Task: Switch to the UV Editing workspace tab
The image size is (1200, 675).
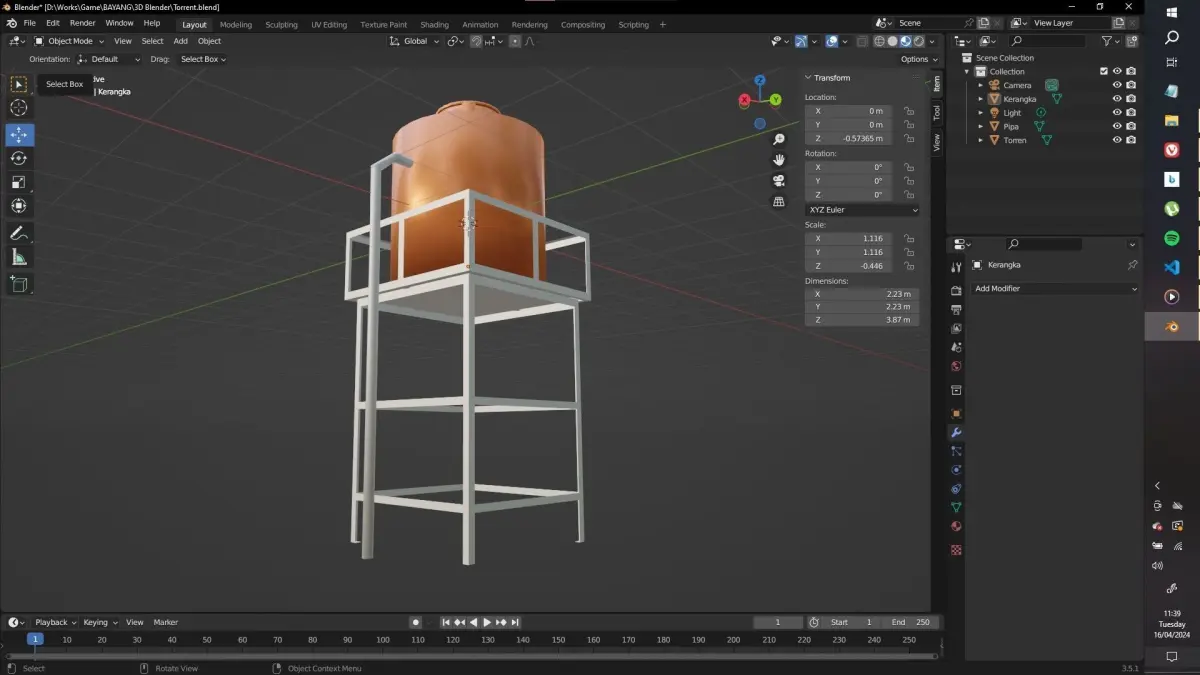Action: point(329,24)
